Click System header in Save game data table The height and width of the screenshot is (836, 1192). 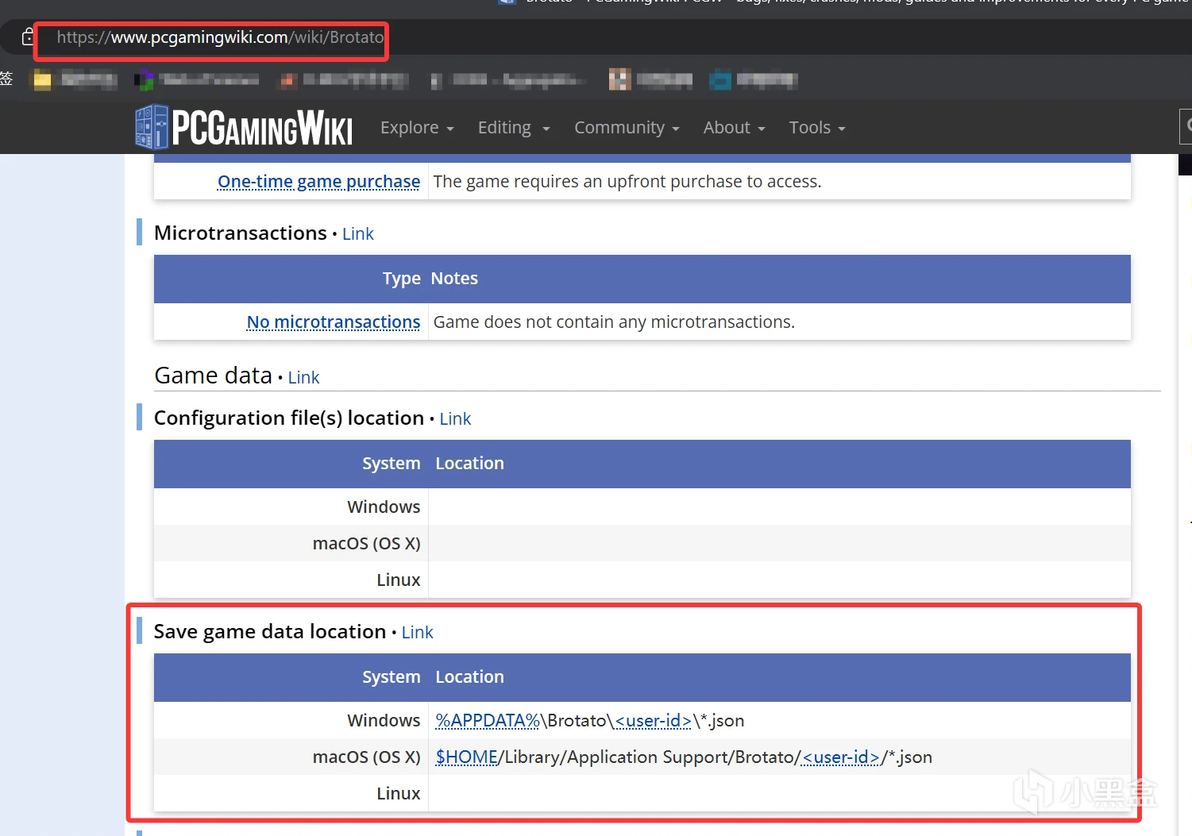click(x=392, y=677)
